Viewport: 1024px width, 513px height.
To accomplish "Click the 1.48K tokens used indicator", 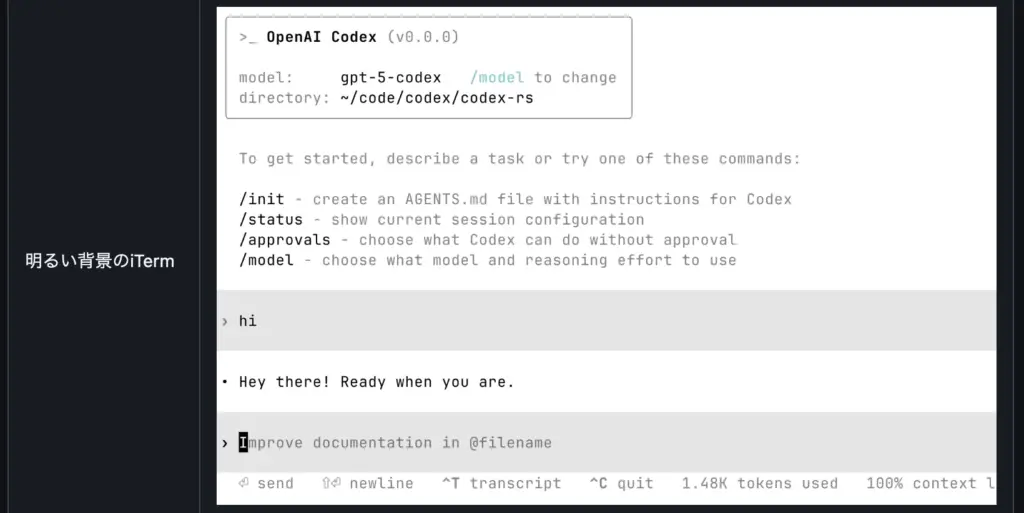I will (759, 483).
